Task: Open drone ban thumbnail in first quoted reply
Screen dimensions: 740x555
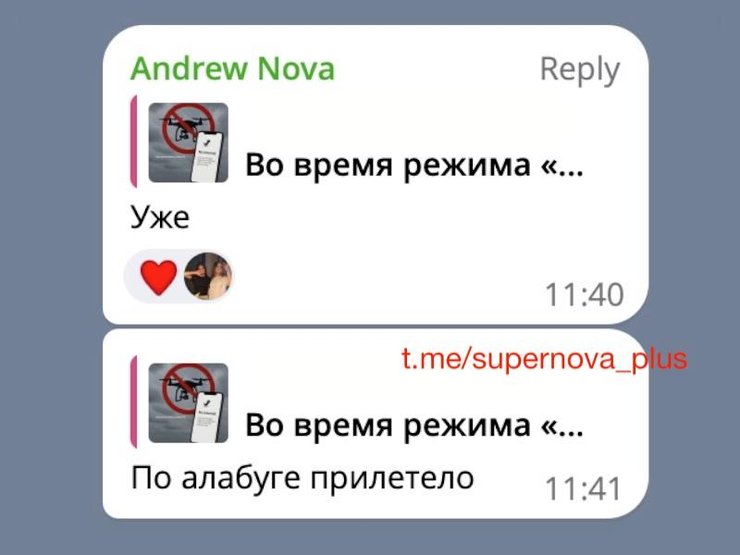Action: pos(188,143)
